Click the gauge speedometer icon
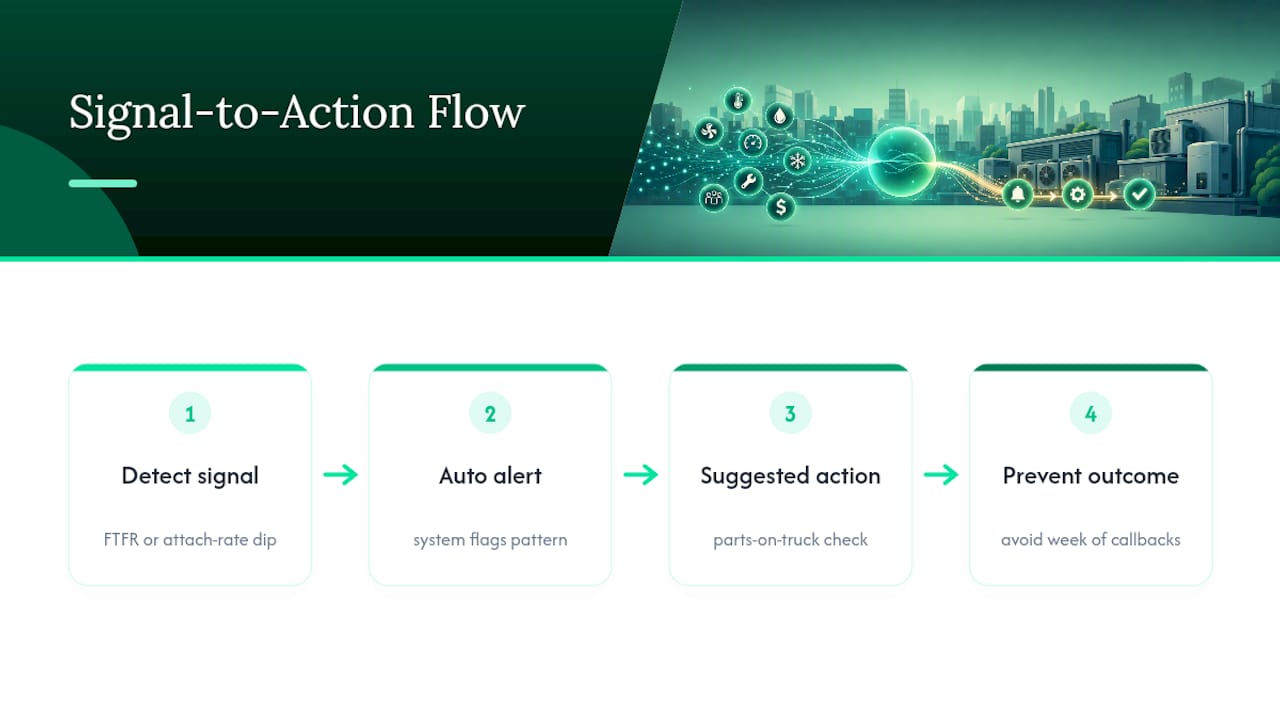This screenshot has width=1280, height=720. point(753,143)
